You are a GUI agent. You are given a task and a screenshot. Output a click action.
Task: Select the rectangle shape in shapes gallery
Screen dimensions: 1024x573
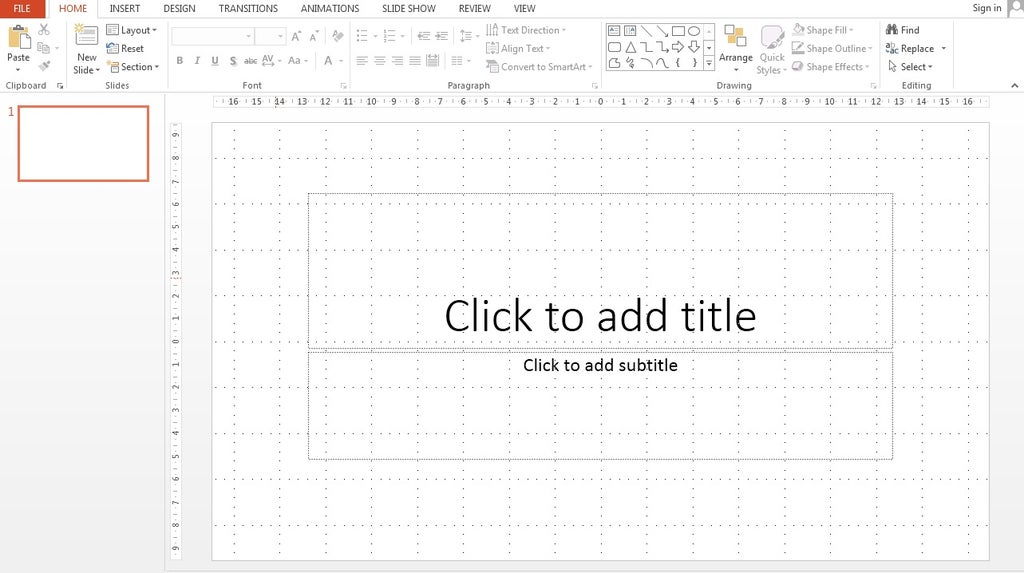tap(678, 31)
